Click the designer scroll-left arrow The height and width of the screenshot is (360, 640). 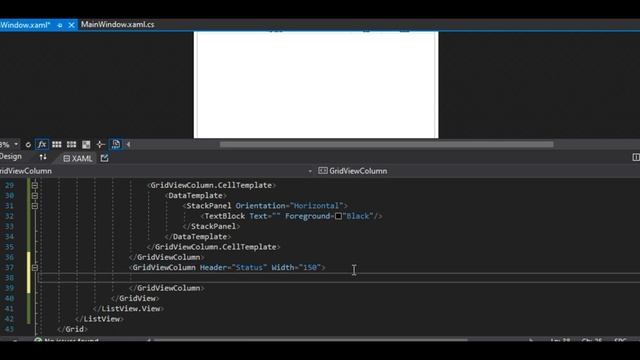(x=128, y=144)
